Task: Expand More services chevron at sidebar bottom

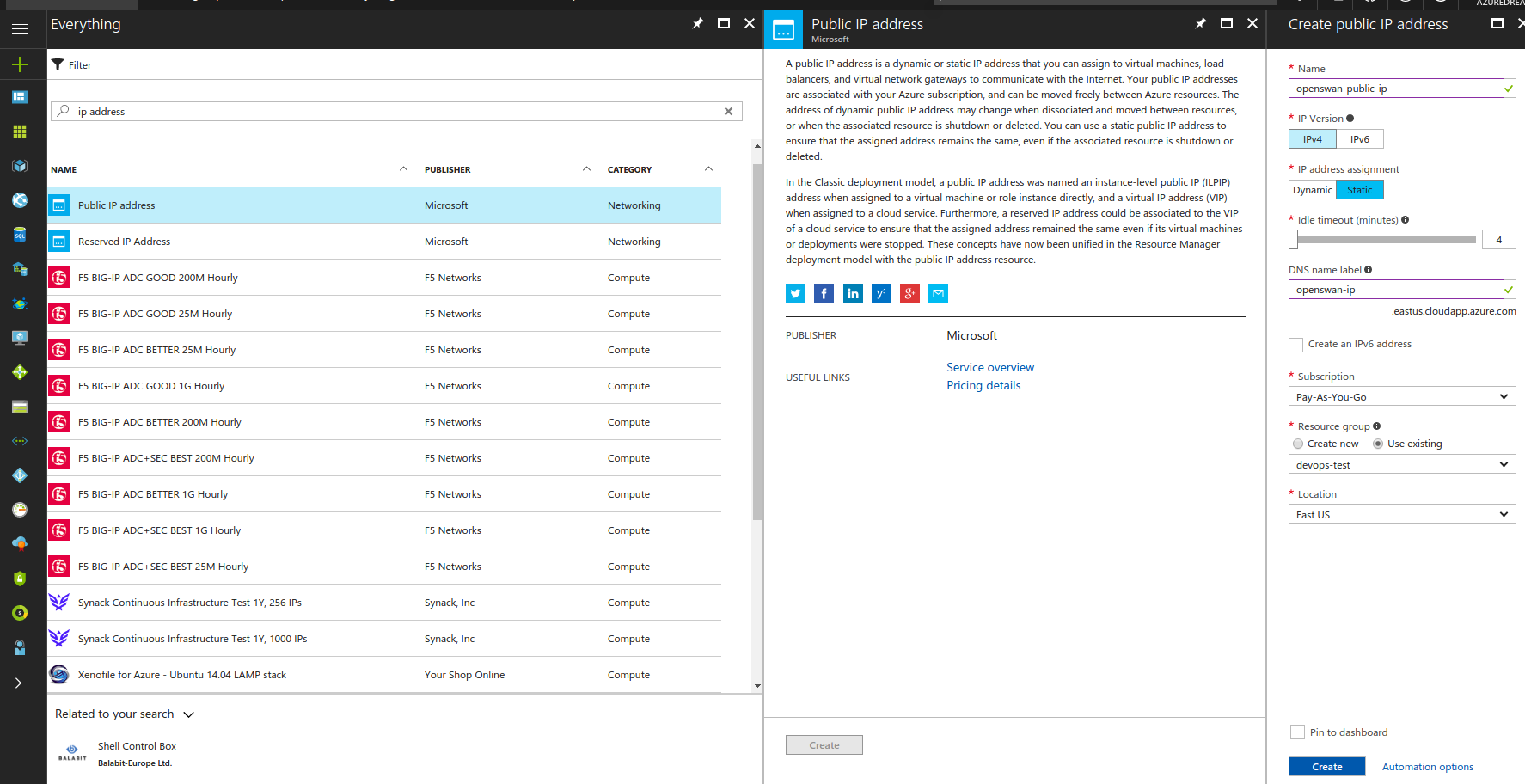Action: [x=18, y=683]
